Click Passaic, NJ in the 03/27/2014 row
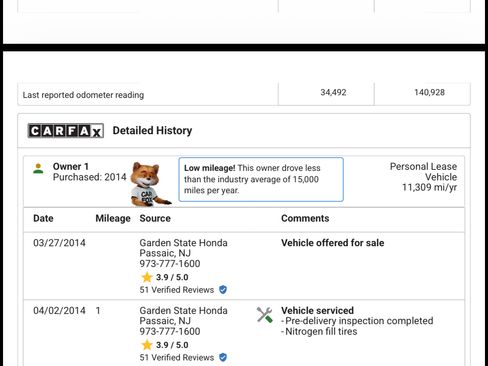The height and width of the screenshot is (366, 488). (x=165, y=253)
